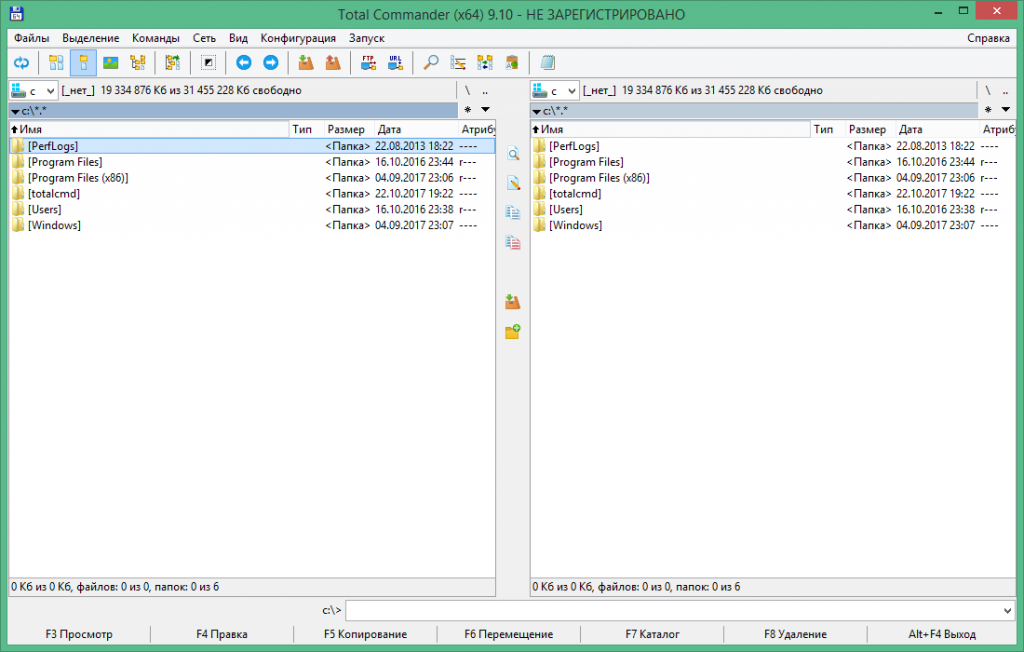Show the directory tree view icon
Image resolution: width=1024 pixels, height=652 pixels.
click(138, 63)
